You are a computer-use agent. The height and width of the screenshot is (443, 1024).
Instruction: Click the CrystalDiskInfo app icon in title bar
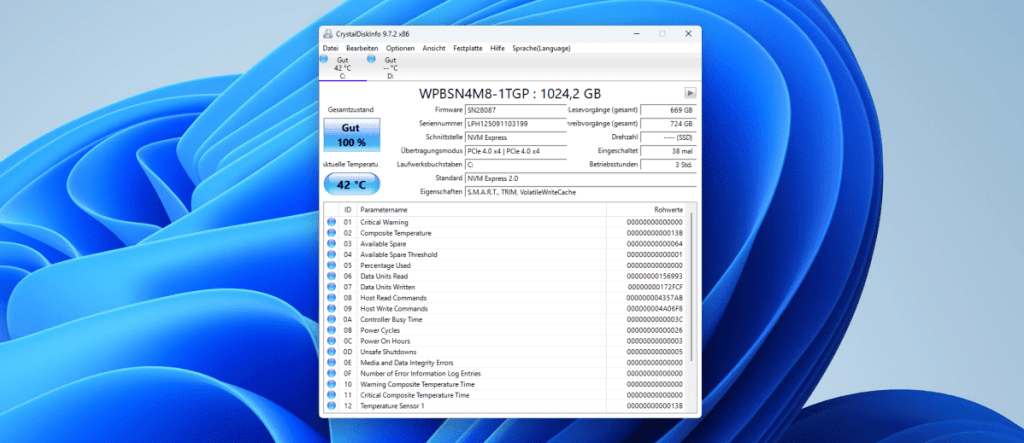328,35
